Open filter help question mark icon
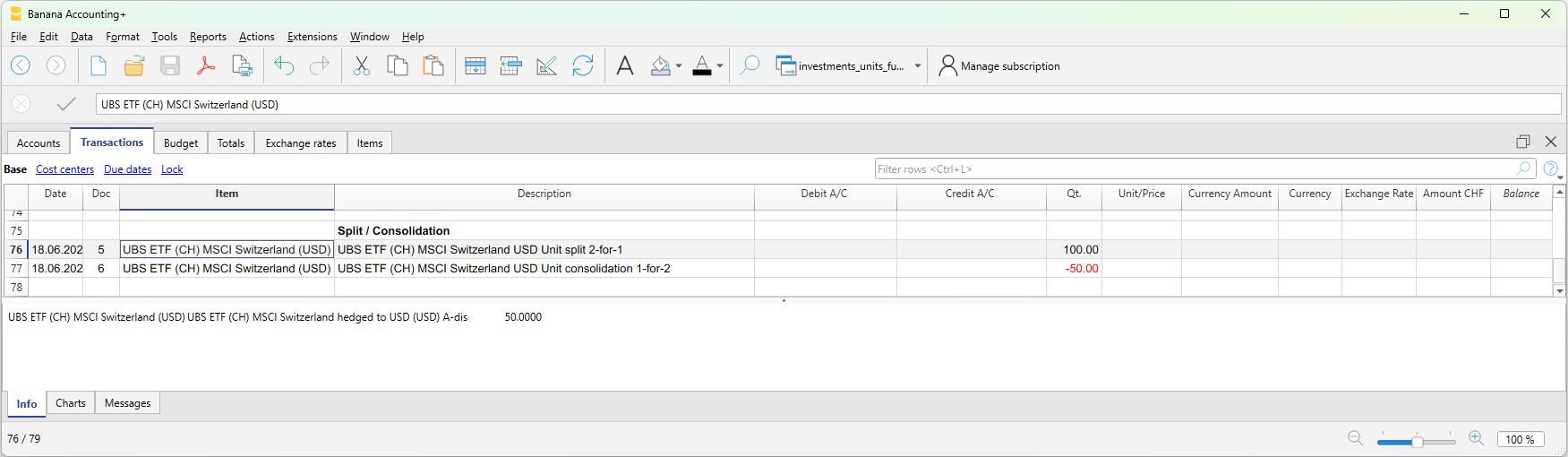This screenshot has width=1568, height=457. 1551,168
